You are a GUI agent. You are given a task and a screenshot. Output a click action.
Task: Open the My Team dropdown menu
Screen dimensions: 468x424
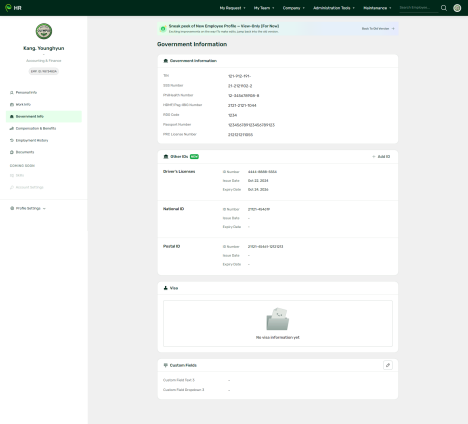[x=264, y=8]
